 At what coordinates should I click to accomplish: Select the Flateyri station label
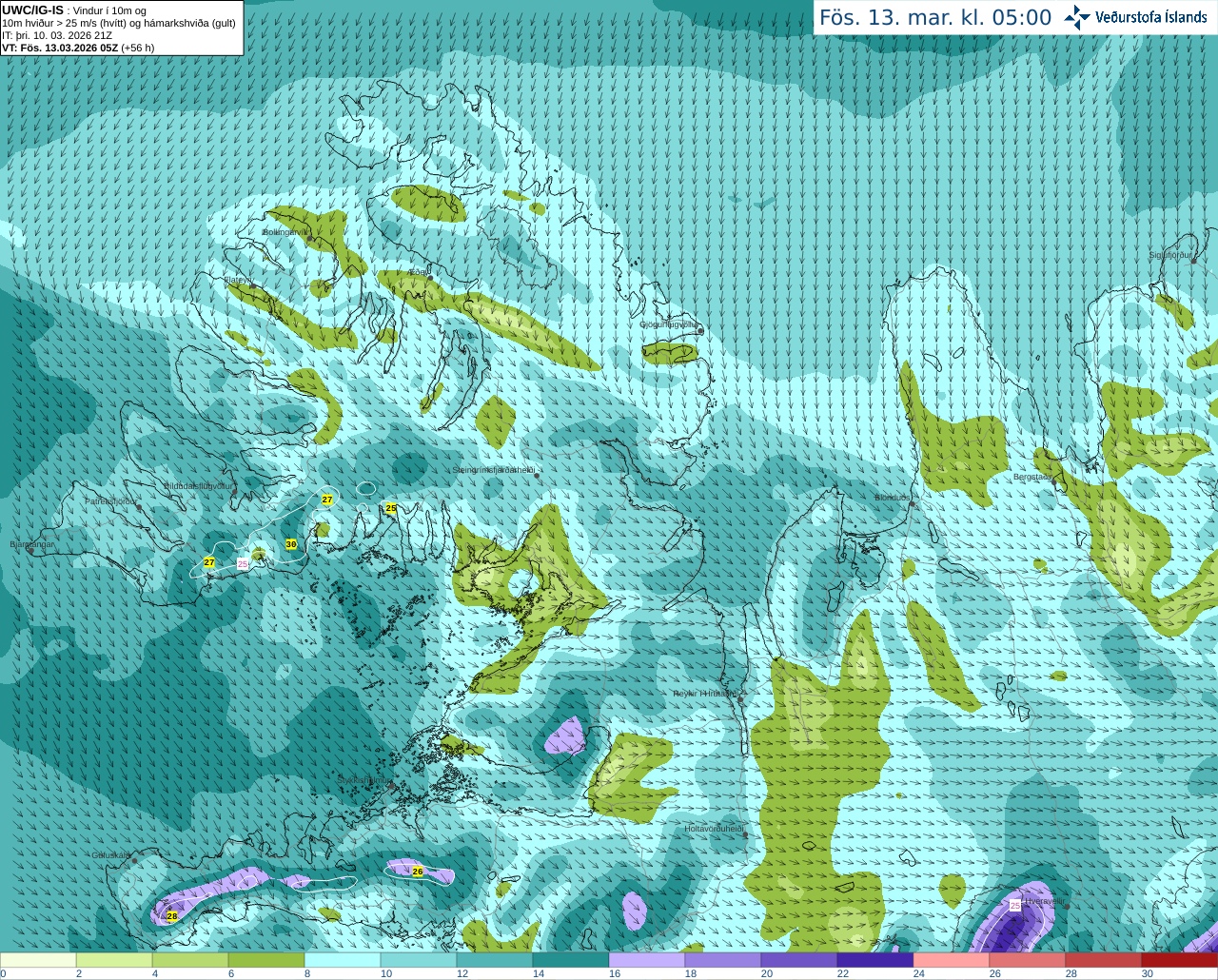(238, 280)
